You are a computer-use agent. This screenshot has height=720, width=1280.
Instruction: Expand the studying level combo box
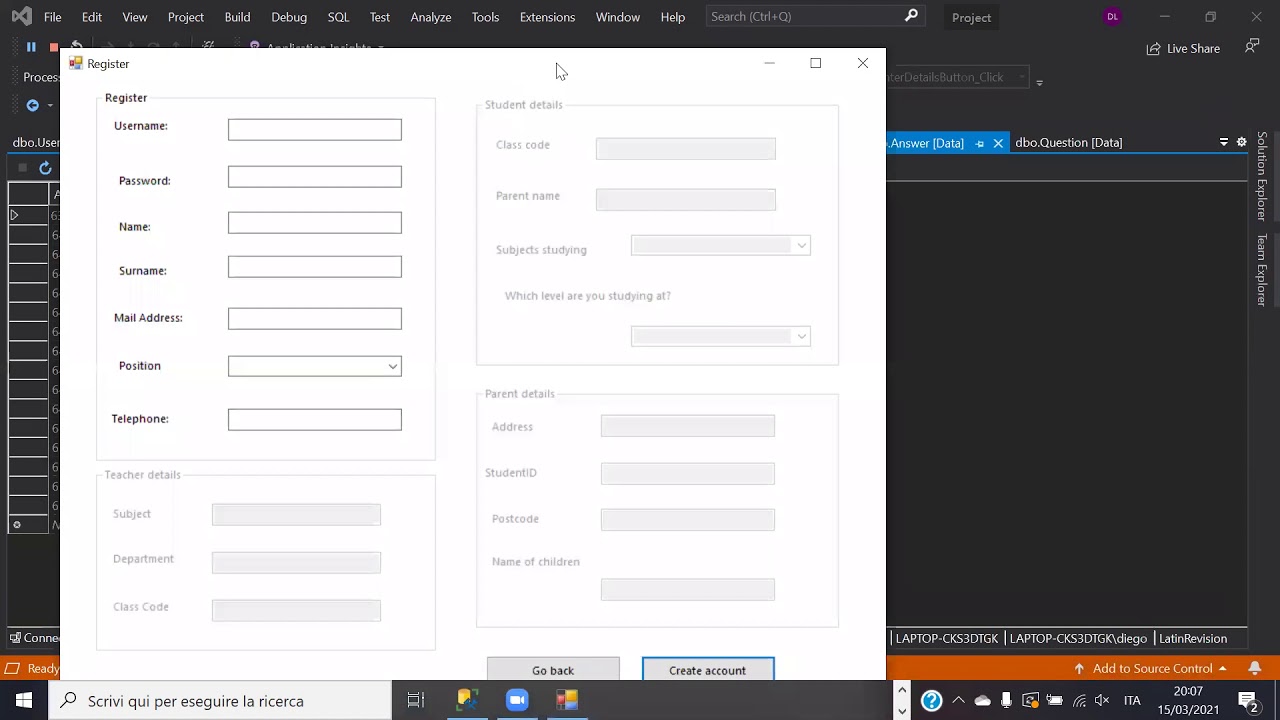point(801,337)
